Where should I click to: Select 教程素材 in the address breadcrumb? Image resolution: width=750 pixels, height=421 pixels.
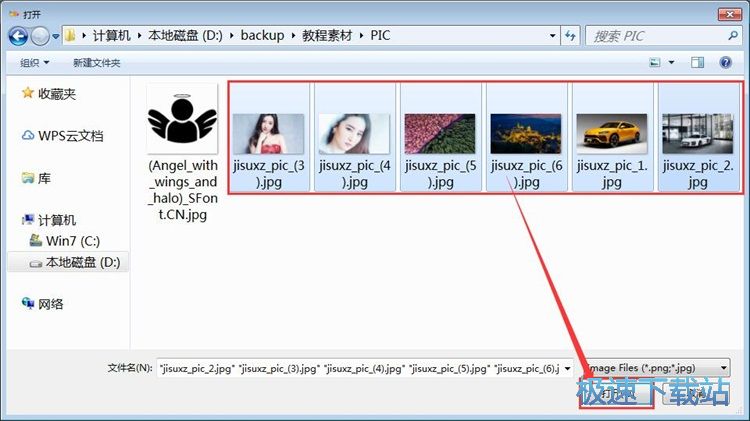327,35
